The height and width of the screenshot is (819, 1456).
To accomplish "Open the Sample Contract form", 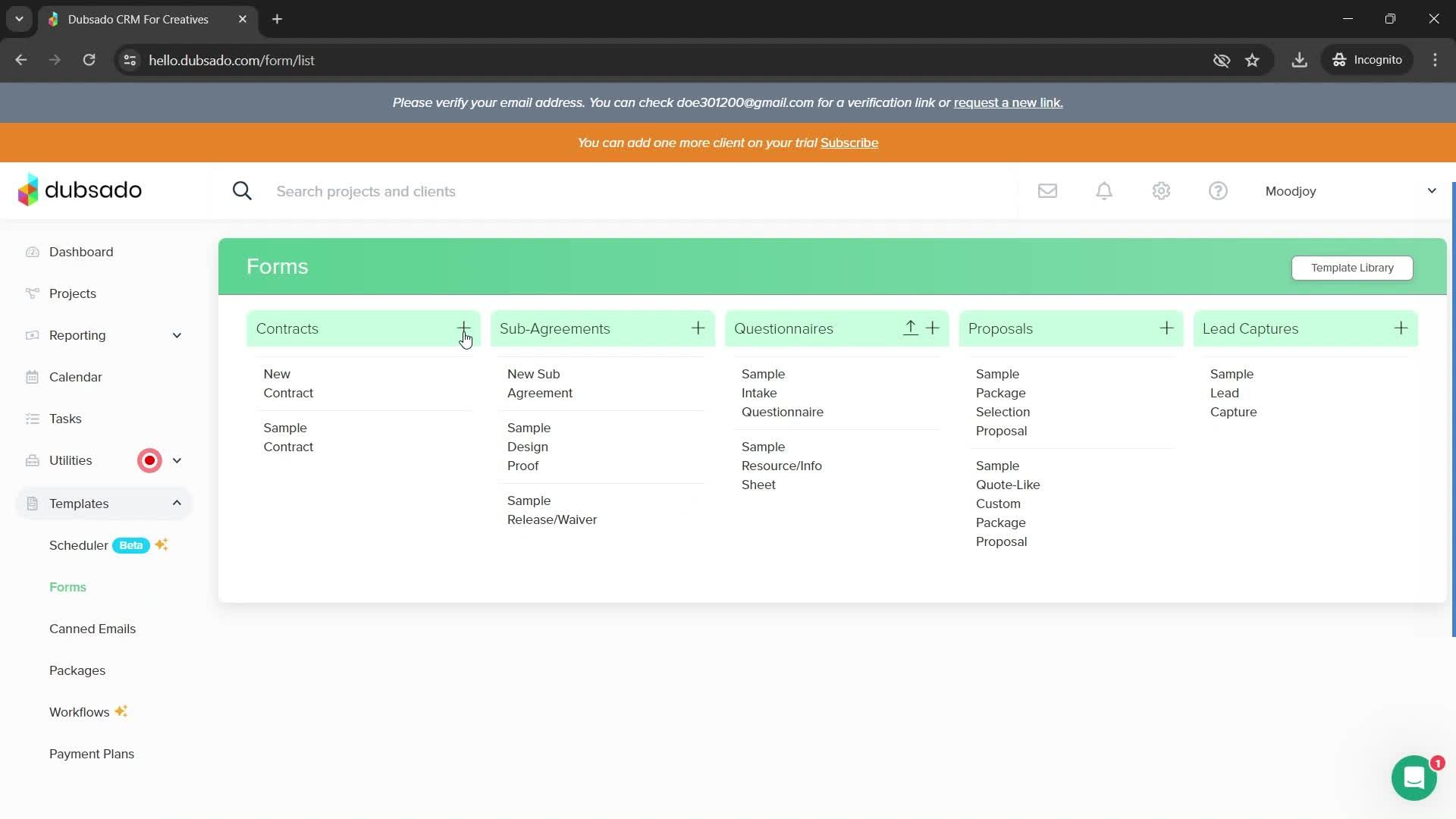I will click(x=288, y=438).
